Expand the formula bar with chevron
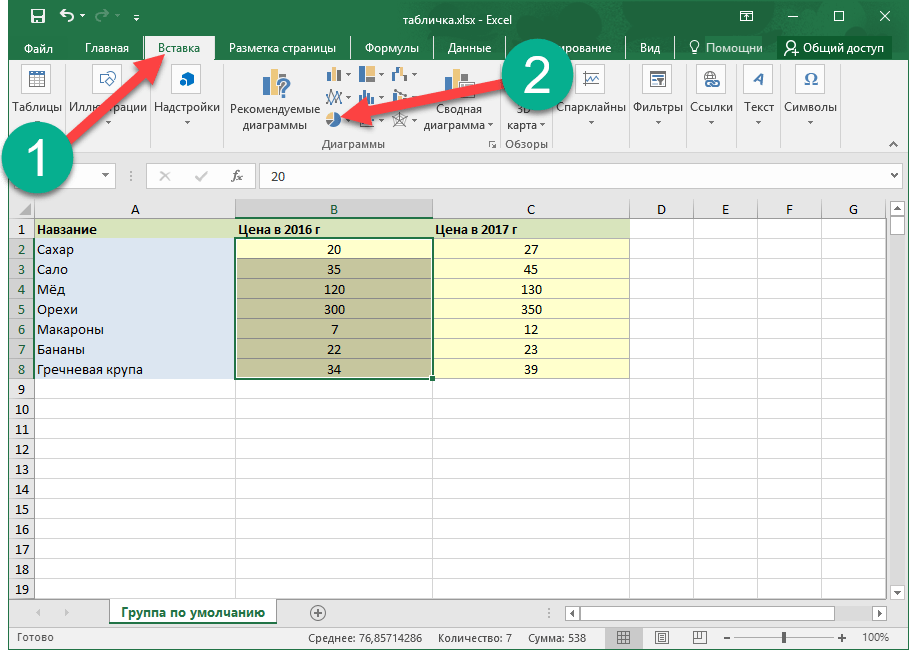 [x=895, y=176]
